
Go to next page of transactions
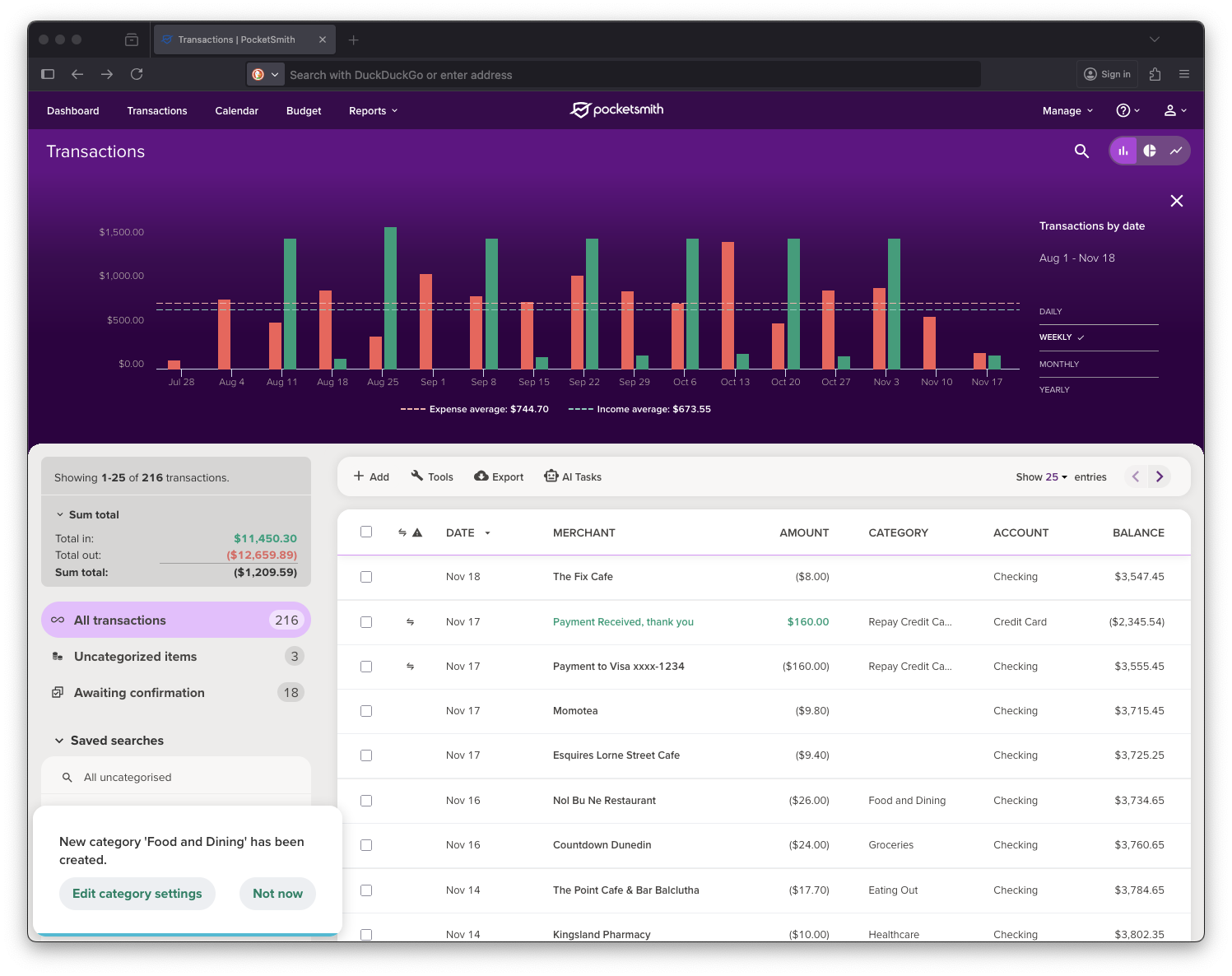[x=1160, y=476]
